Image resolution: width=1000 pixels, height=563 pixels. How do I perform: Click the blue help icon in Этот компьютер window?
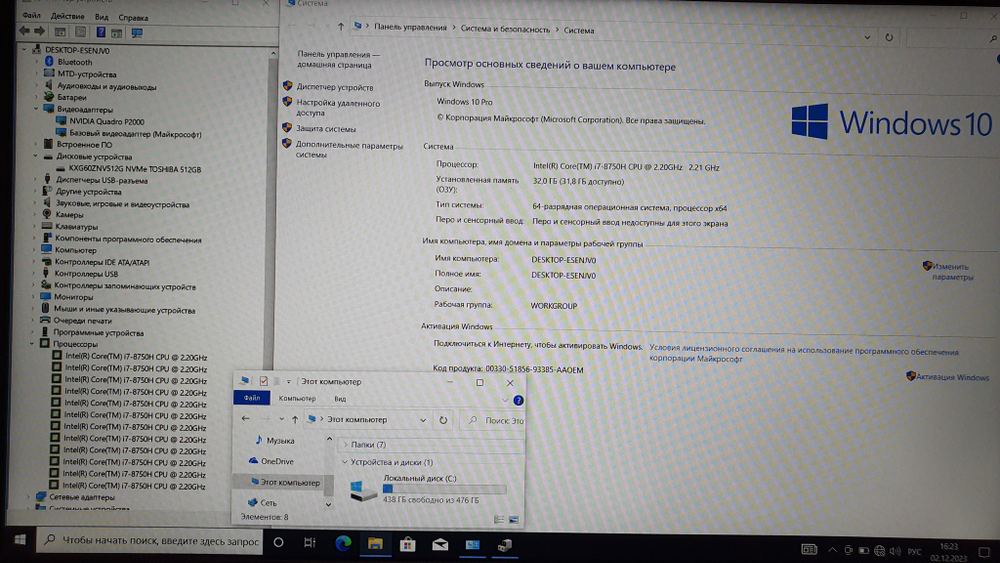[518, 400]
